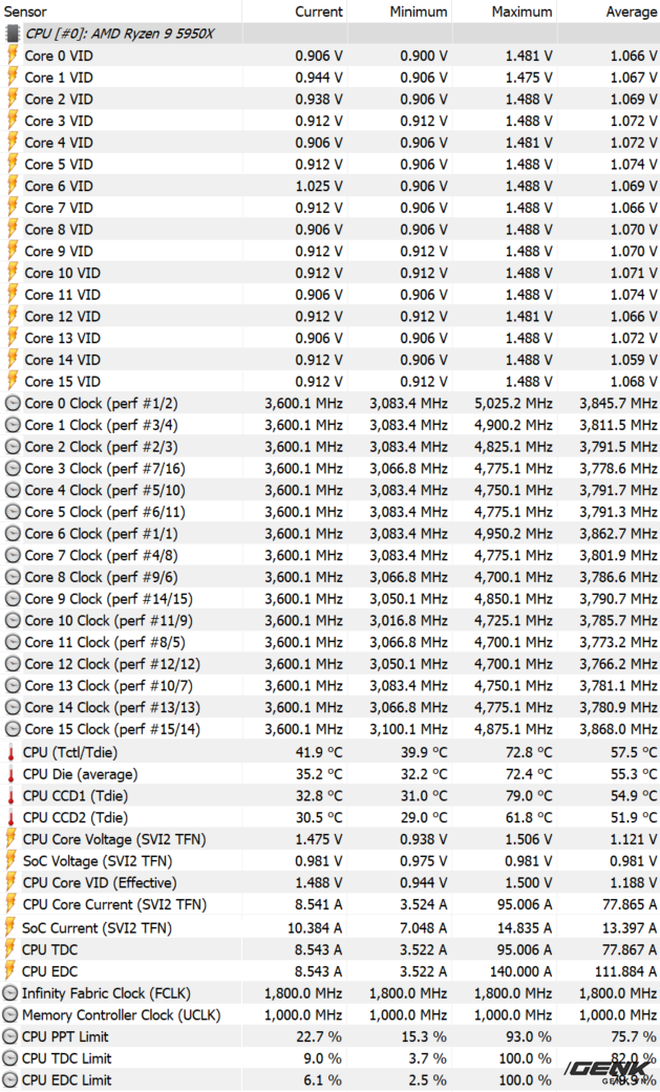Image resolution: width=660 pixels, height=1092 pixels.
Task: Click the clock icon for Infinity Fabric Clock (FCLK)
Action: coord(11,993)
